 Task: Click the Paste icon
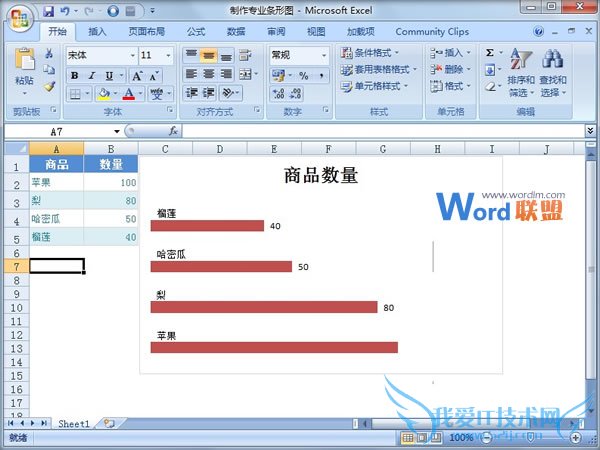coord(24,60)
